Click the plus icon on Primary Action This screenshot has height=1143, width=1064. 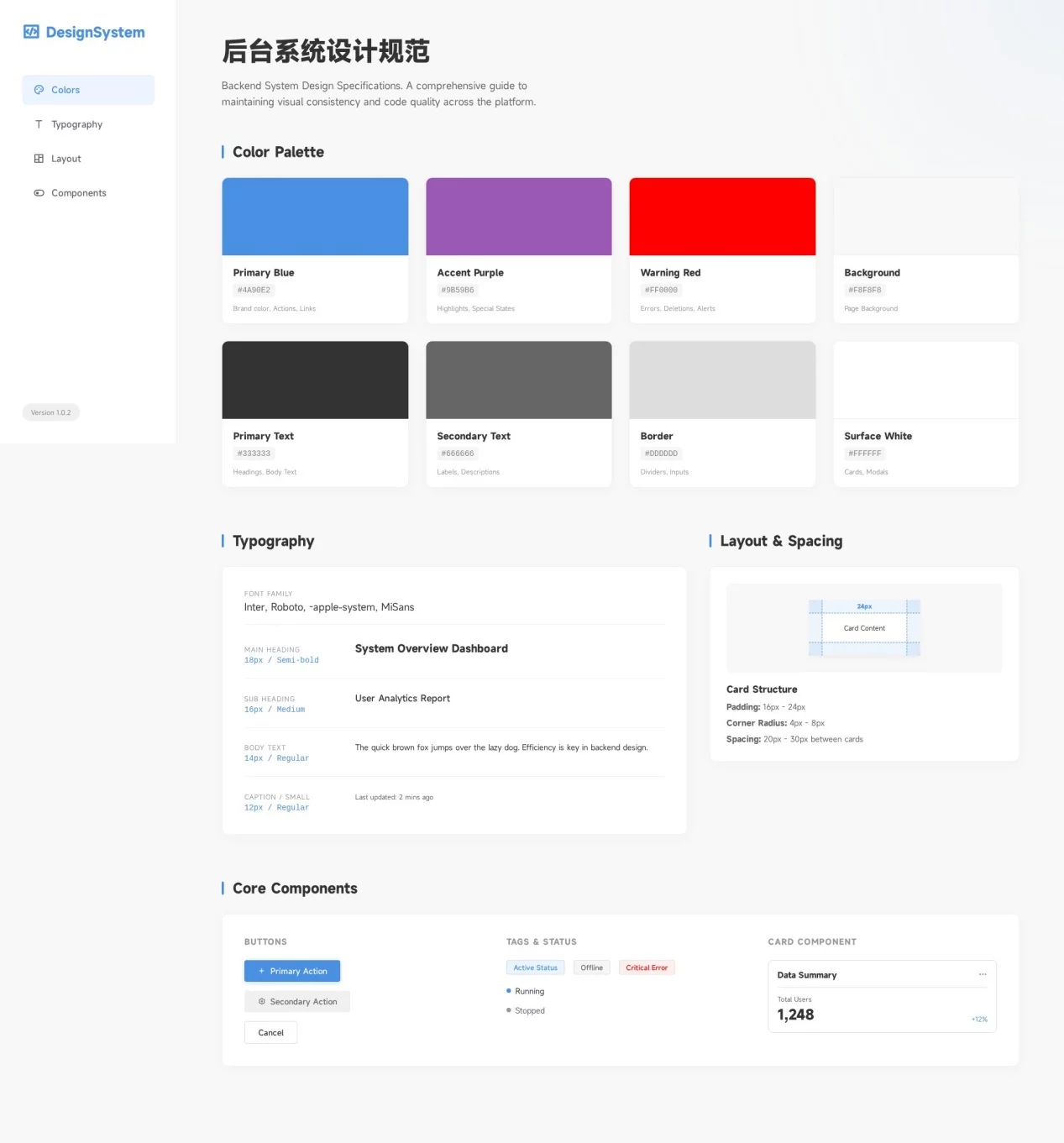coord(261,971)
